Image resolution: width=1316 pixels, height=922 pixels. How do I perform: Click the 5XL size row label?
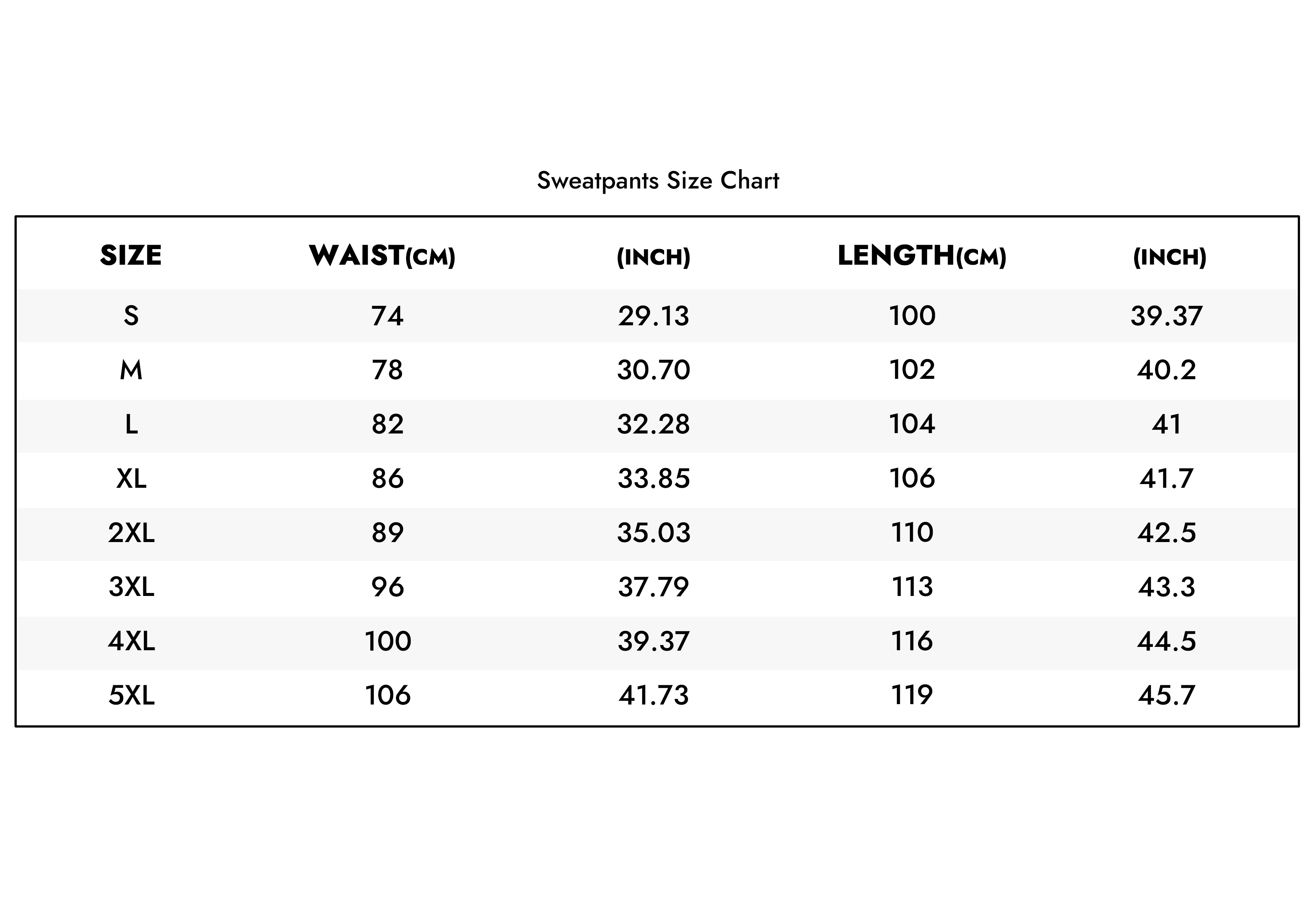[x=131, y=696]
